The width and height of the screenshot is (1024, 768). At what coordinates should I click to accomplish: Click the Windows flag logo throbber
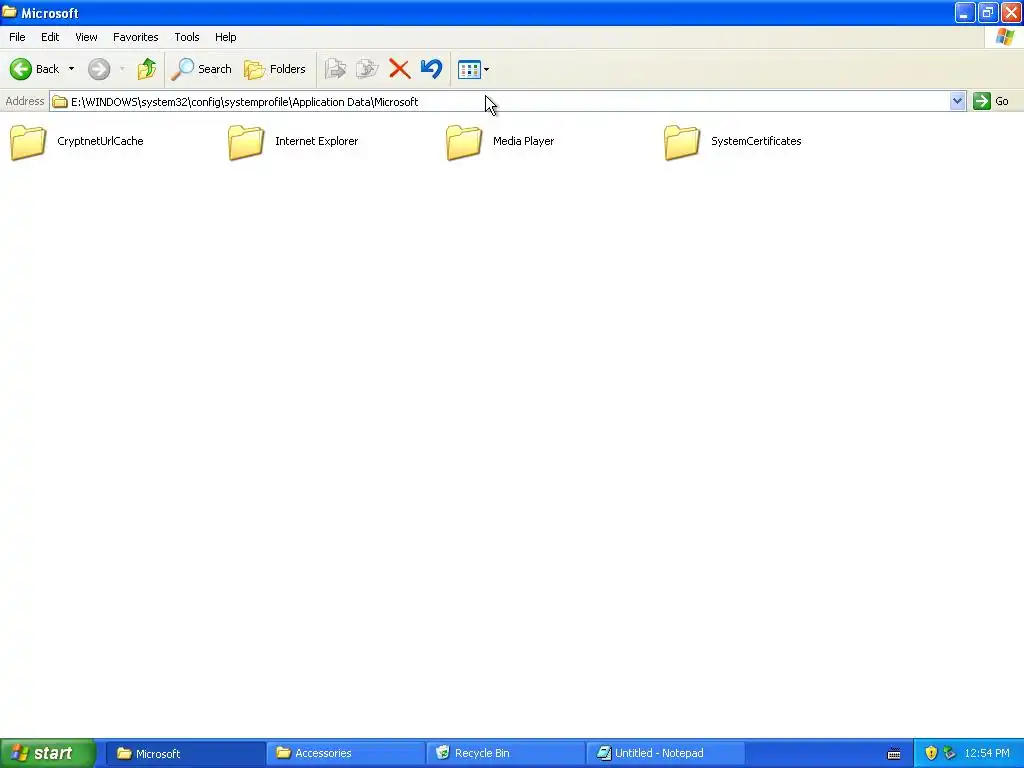click(1005, 37)
